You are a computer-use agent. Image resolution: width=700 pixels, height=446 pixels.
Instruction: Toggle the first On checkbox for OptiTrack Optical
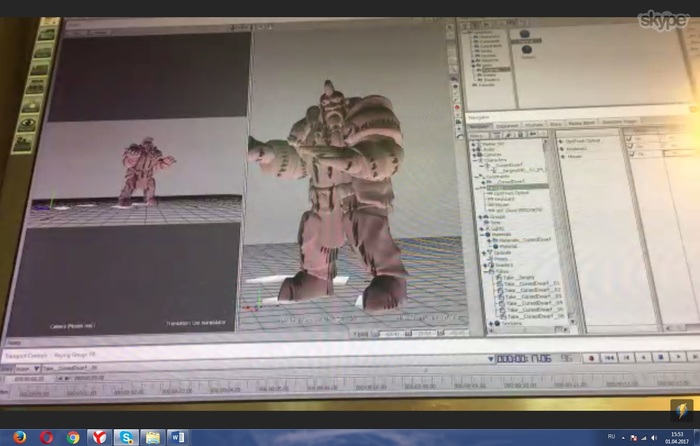point(629,138)
